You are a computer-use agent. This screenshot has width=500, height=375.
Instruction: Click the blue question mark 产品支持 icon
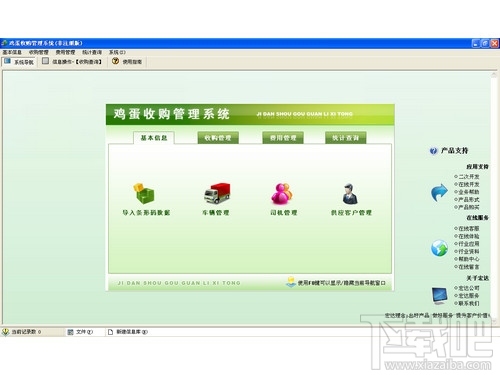(x=433, y=151)
